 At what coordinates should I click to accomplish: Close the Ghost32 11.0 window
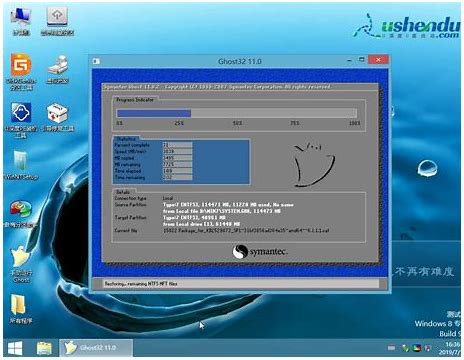(378, 60)
